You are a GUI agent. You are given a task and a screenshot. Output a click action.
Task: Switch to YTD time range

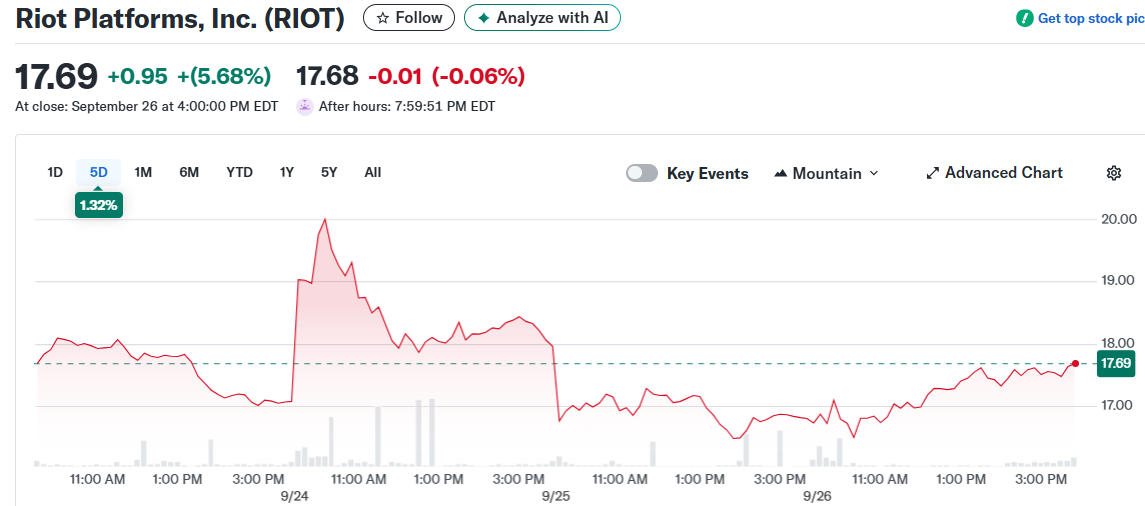point(239,172)
